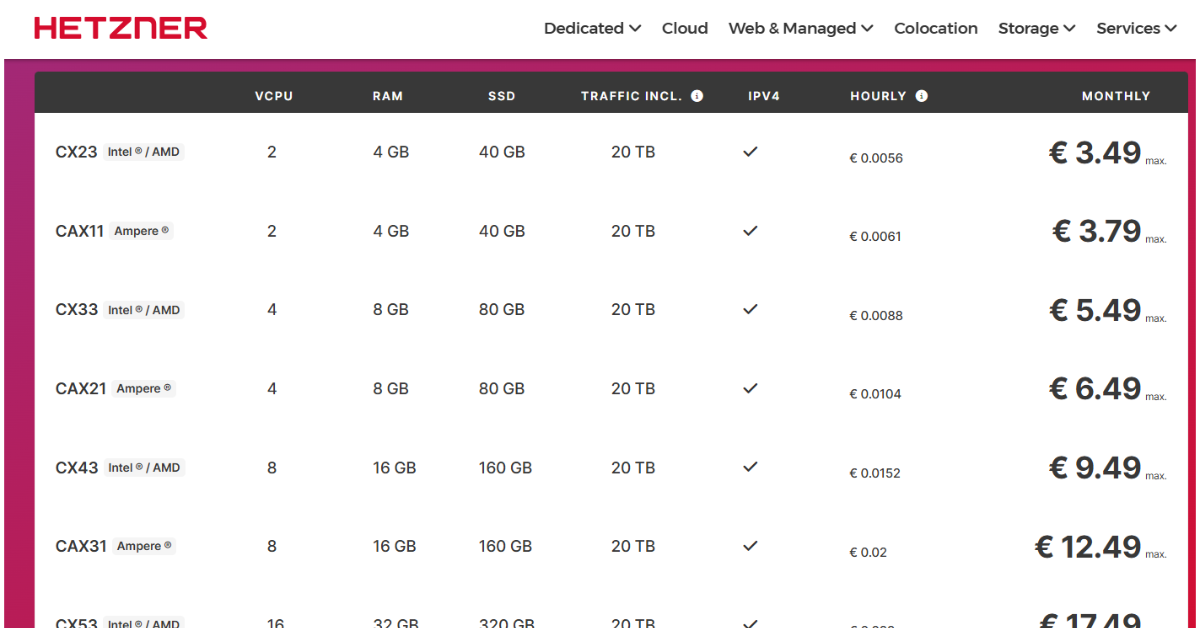1200x628 pixels.
Task: Open the Colocation page
Action: (936, 28)
